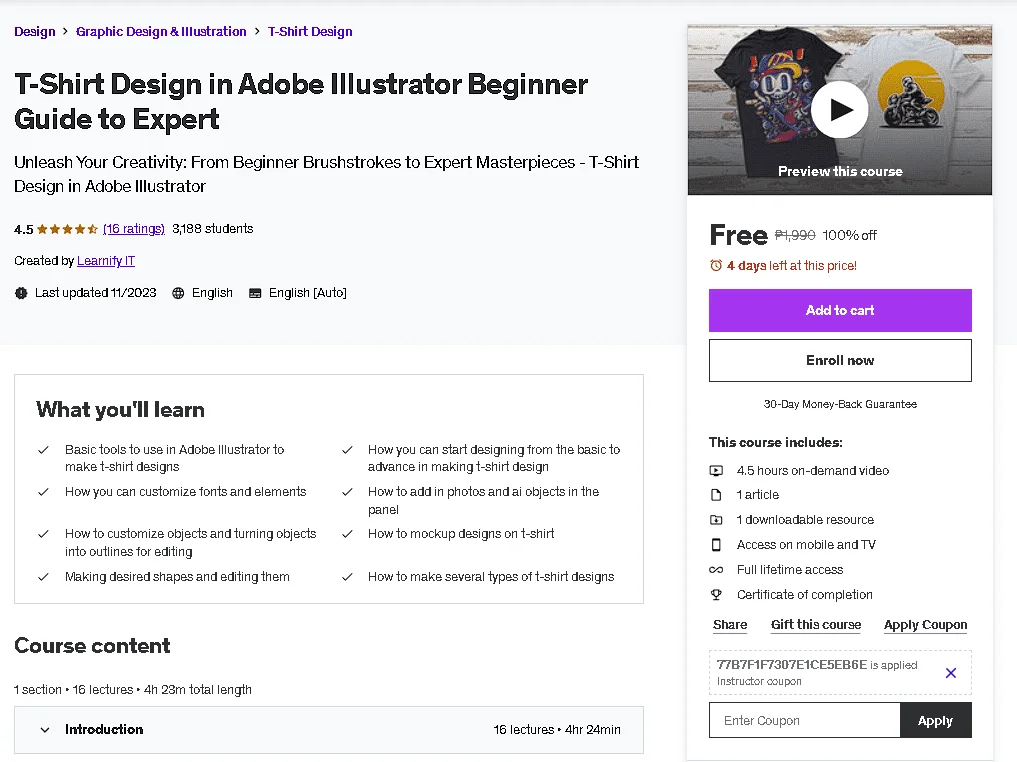The width and height of the screenshot is (1017, 762).
Task: Click the star rating icons
Action: click(x=67, y=229)
